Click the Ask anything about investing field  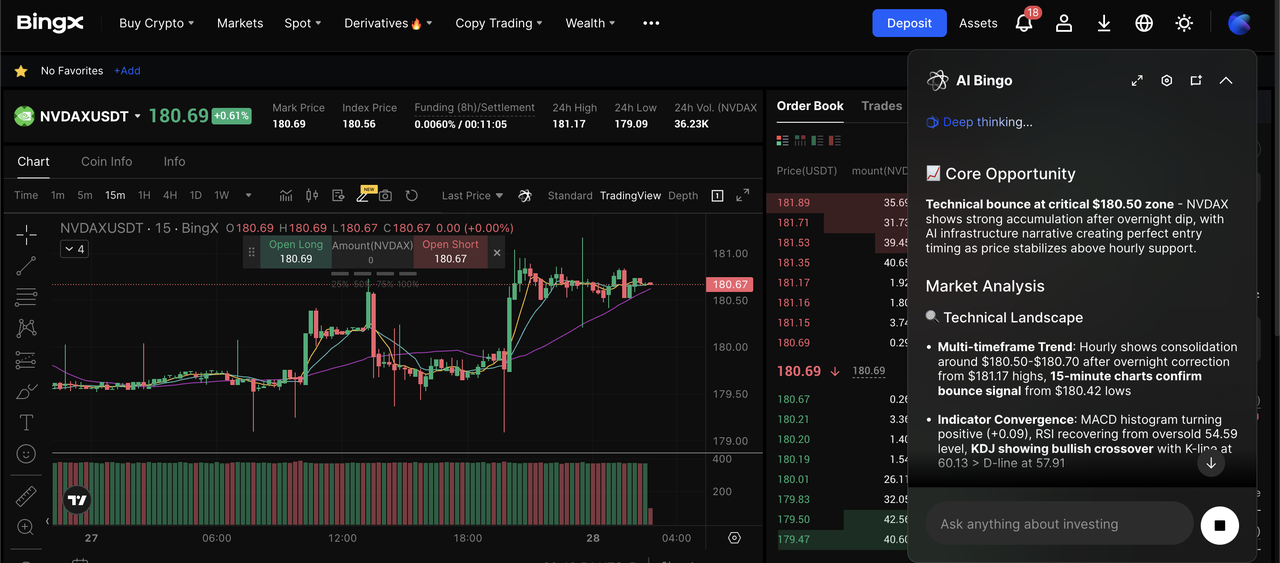[1058, 524]
